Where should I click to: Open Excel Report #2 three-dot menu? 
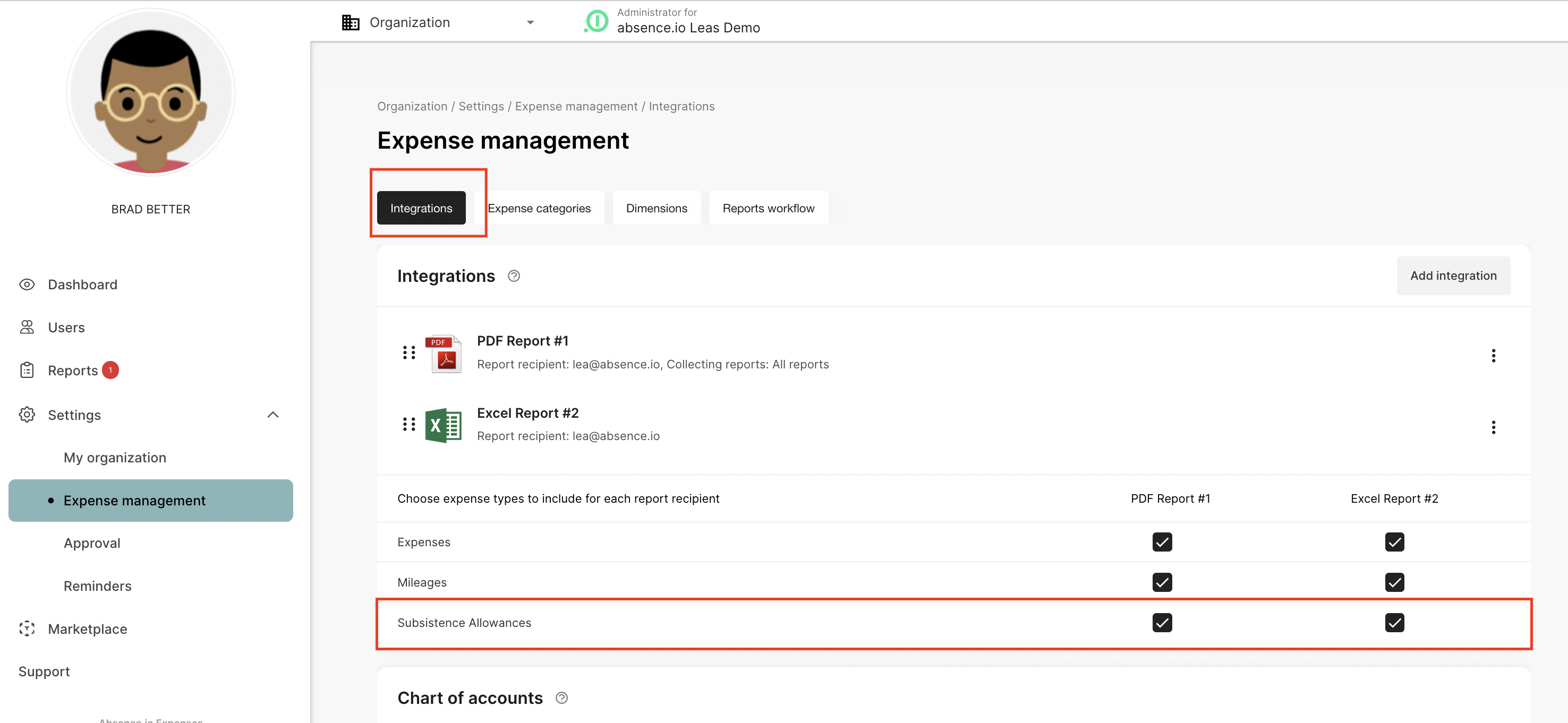pos(1493,427)
